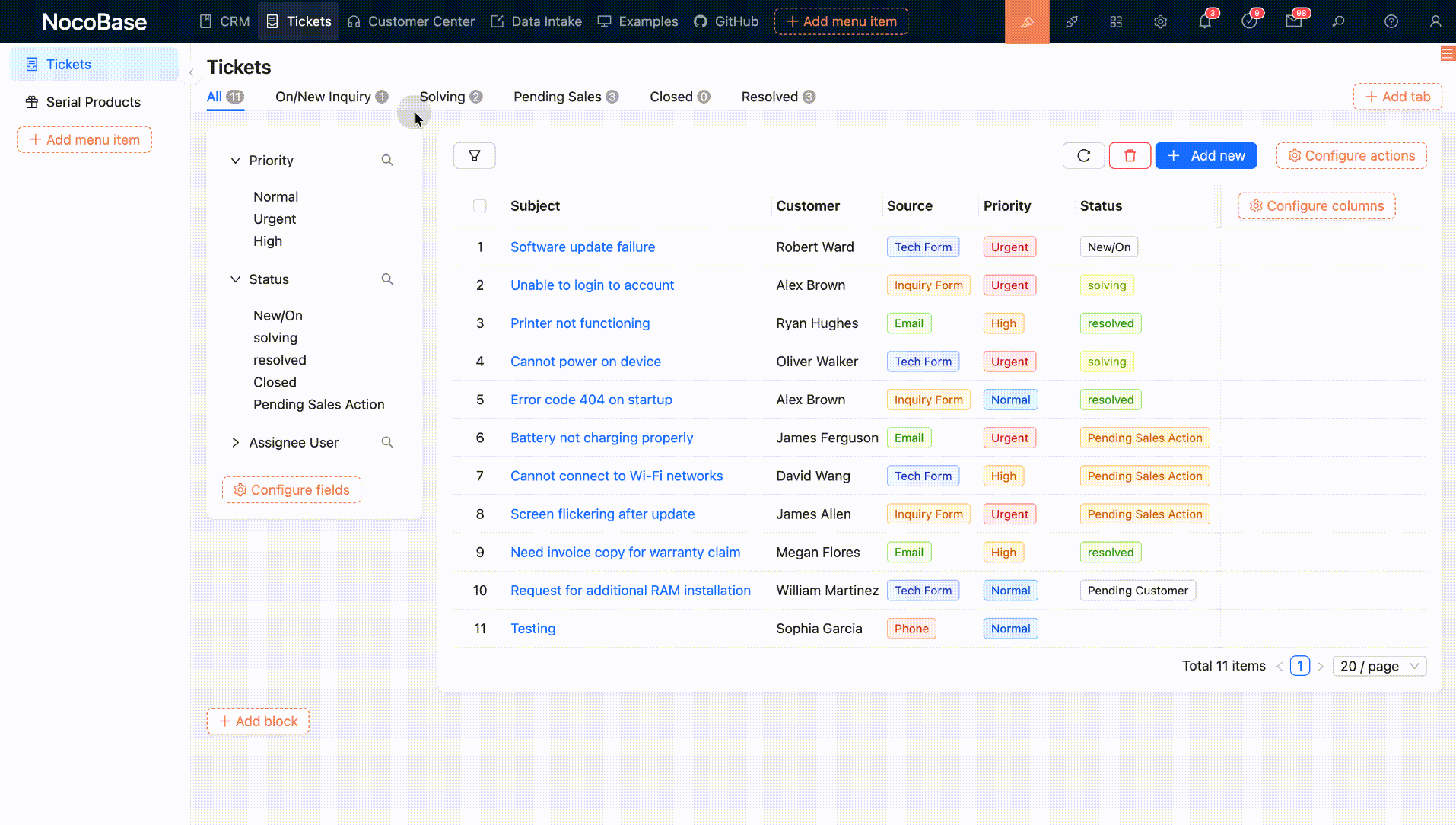
Task: Open the messages envelope with 98 badge
Action: [x=1295, y=21]
